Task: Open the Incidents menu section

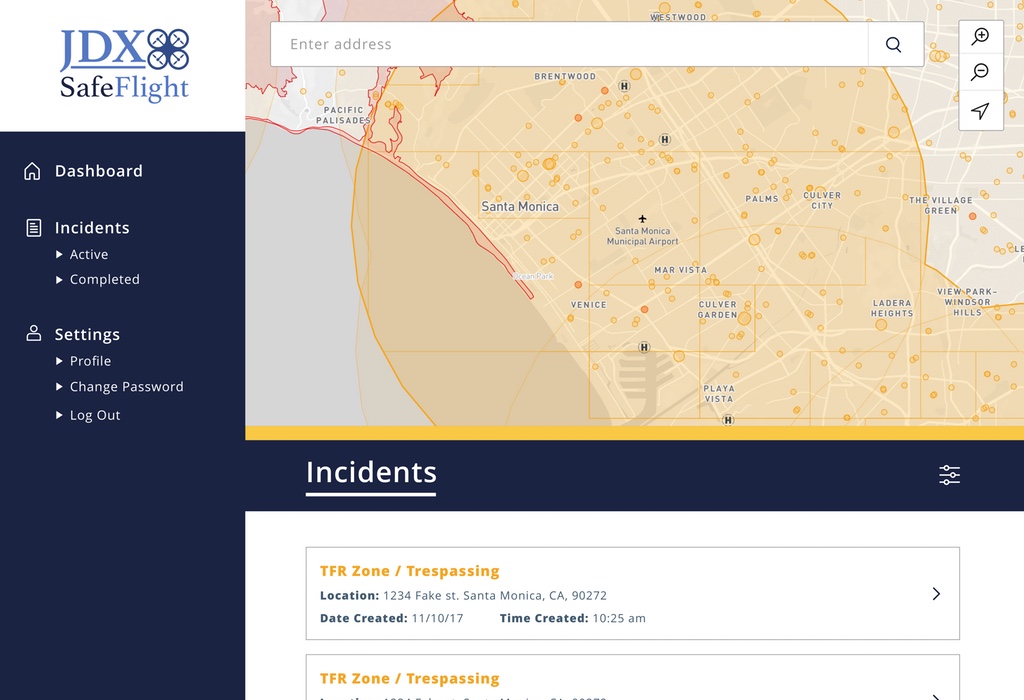Action: click(x=92, y=228)
